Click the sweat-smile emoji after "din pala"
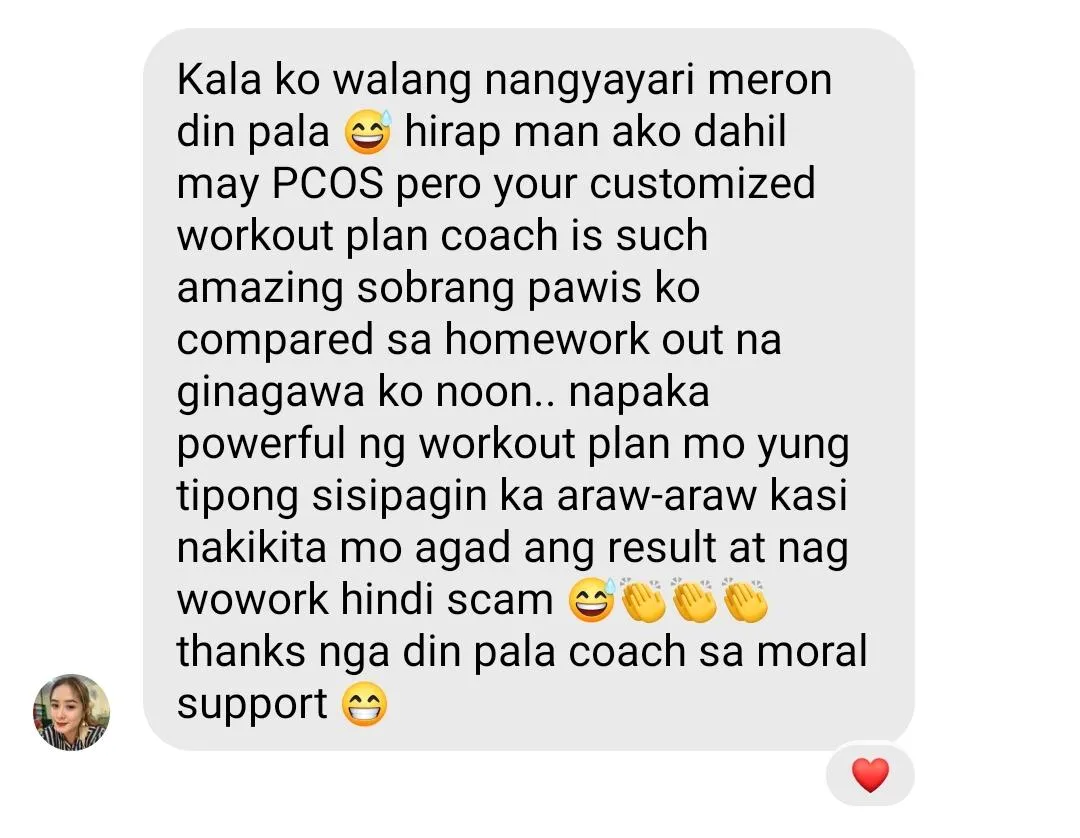 click(x=368, y=132)
